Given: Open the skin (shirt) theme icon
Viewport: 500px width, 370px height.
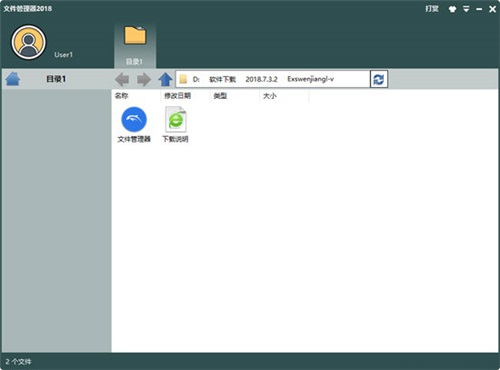Looking at the screenshot, I should pyautogui.click(x=452, y=9).
